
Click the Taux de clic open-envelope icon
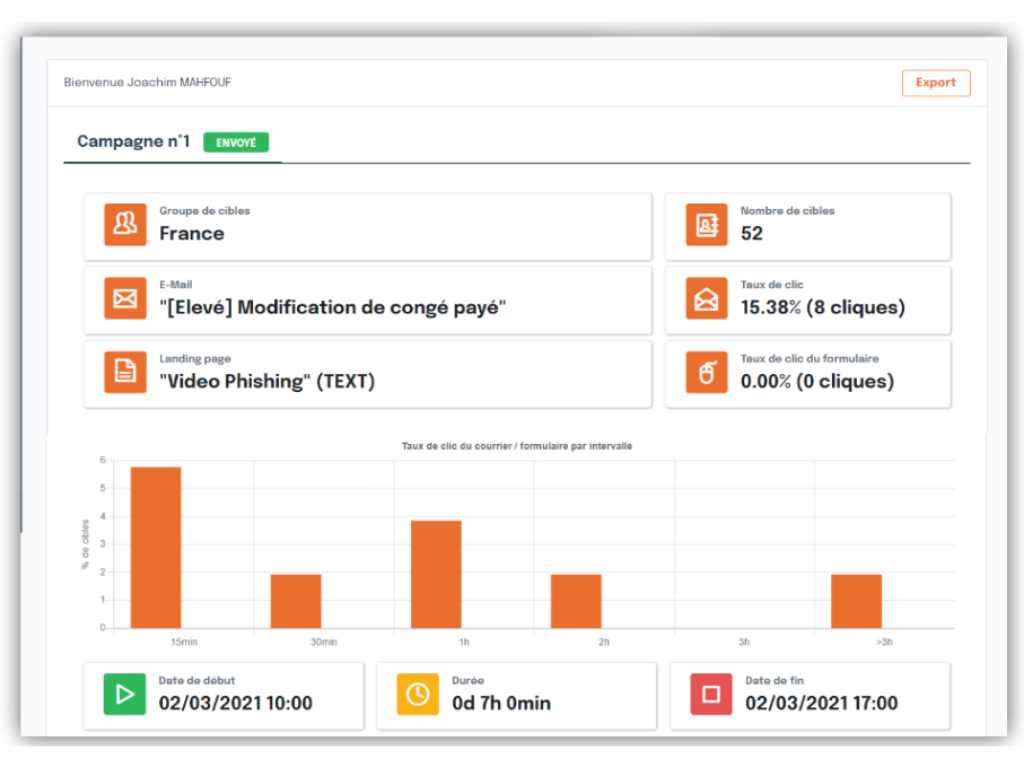point(706,298)
